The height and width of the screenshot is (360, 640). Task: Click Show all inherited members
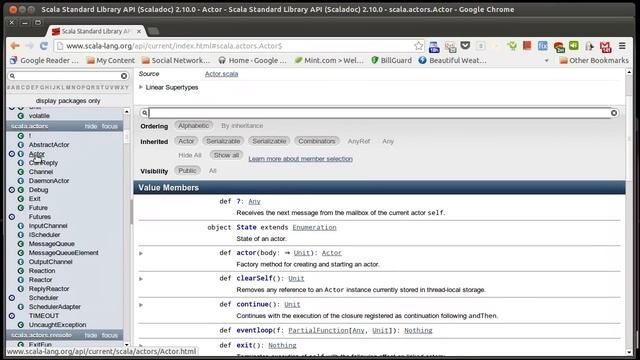point(227,155)
